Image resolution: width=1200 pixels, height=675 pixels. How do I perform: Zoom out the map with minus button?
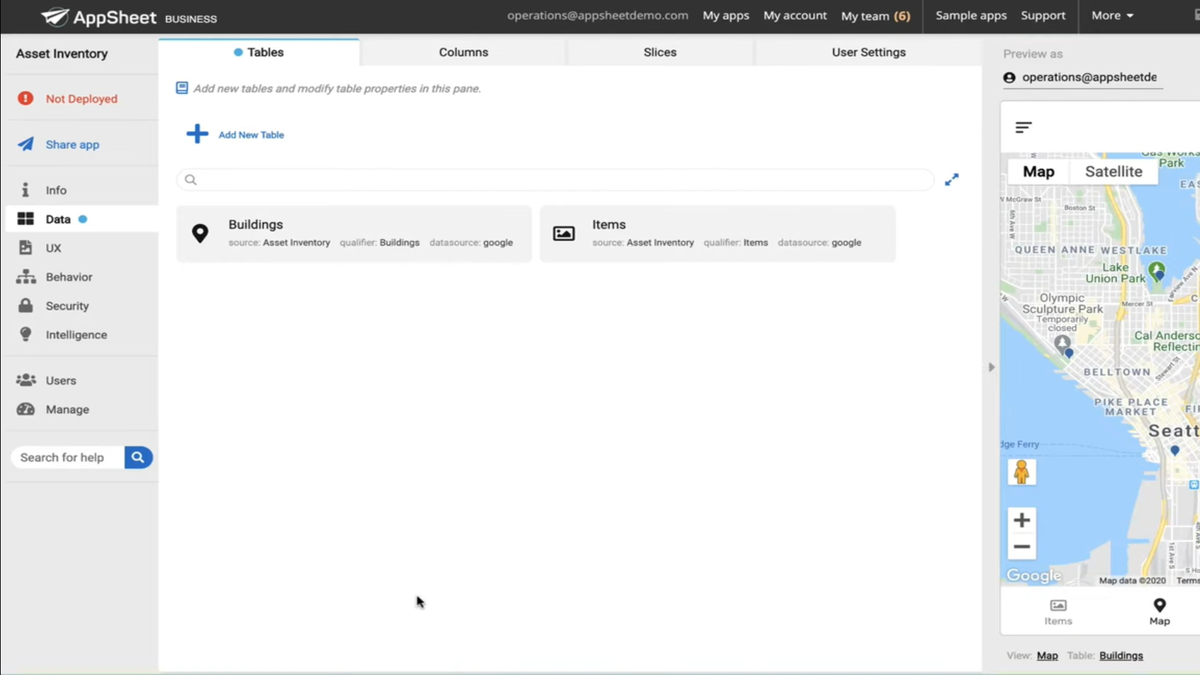1021,547
